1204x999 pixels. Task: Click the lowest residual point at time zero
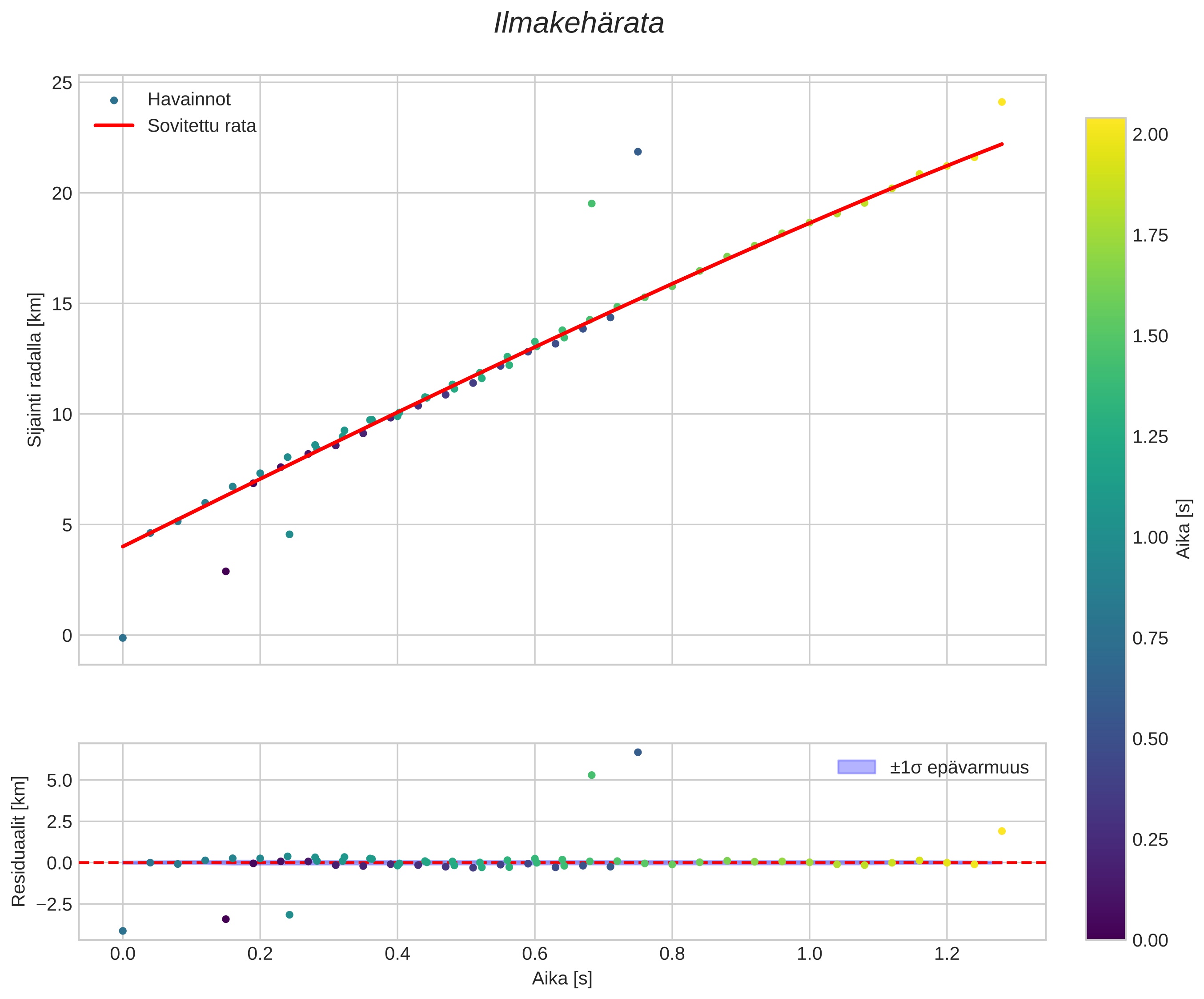pos(123,931)
